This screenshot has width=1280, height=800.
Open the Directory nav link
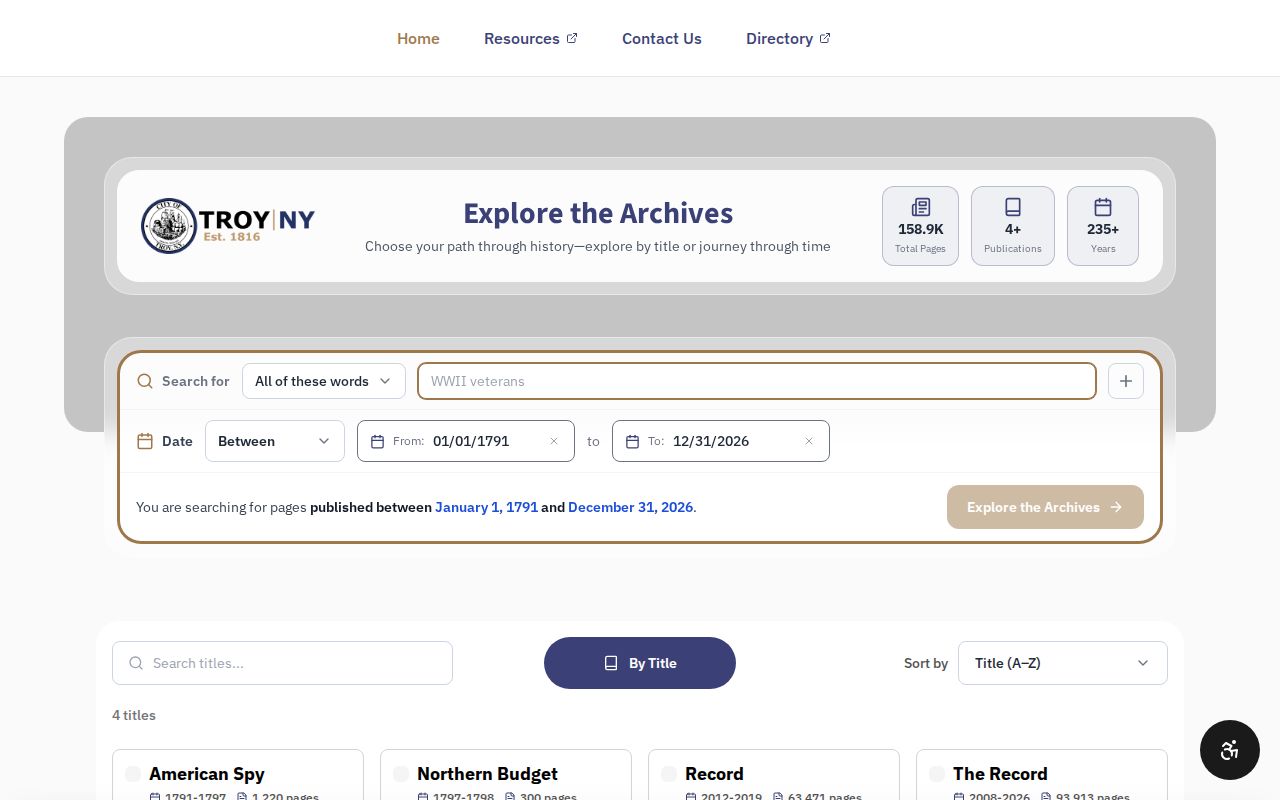pos(788,38)
